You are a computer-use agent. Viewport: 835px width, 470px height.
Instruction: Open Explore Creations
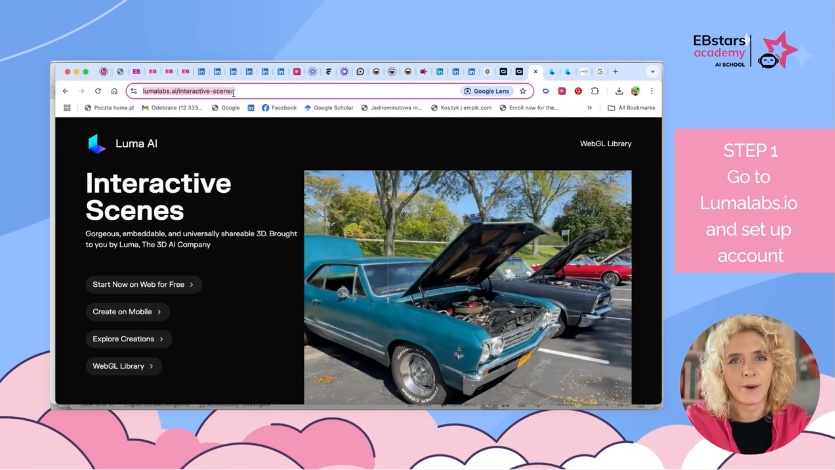pos(129,339)
